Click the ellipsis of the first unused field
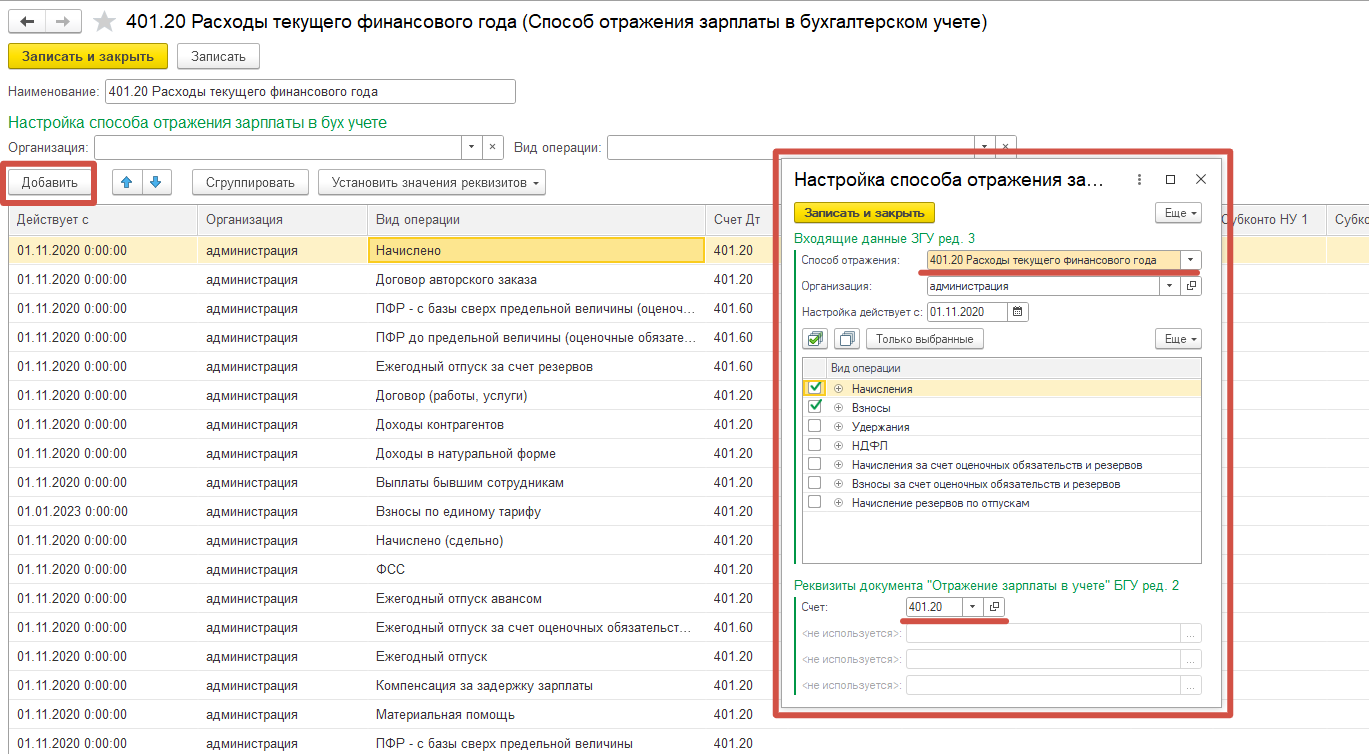This screenshot has height=754, width=1369. tap(1191, 633)
